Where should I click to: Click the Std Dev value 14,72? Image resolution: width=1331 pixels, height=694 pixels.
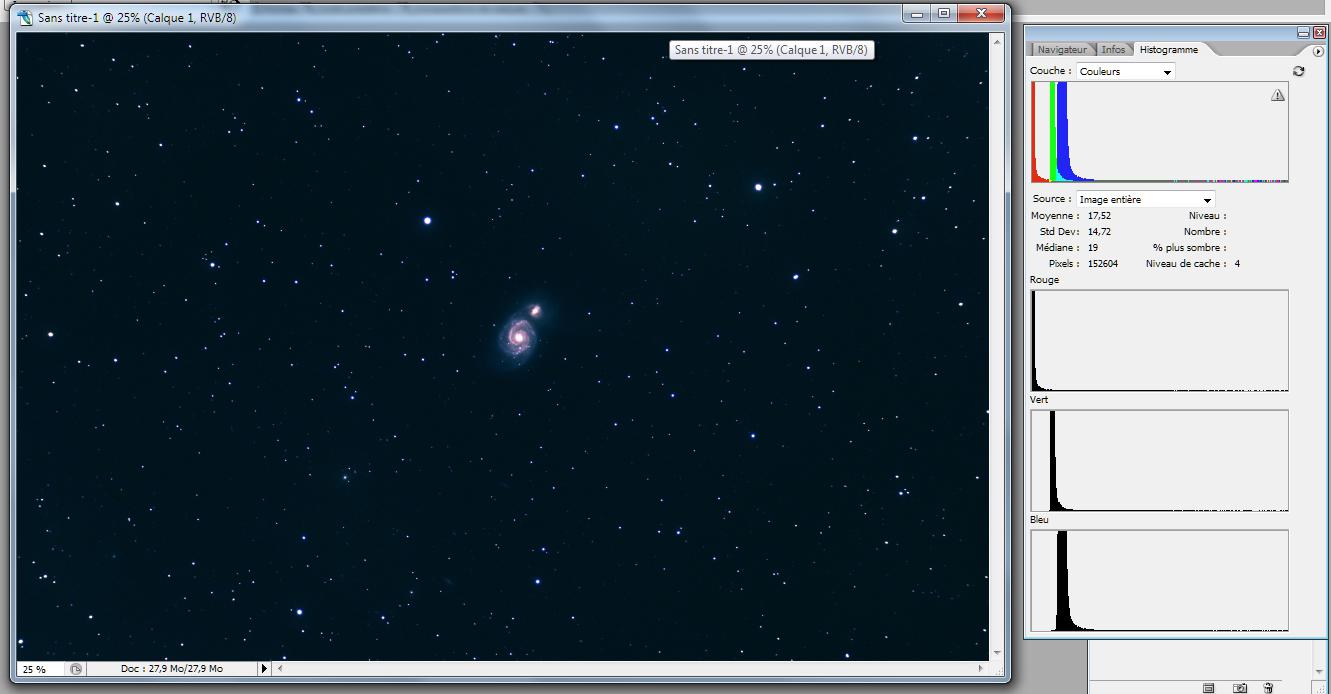click(1099, 232)
